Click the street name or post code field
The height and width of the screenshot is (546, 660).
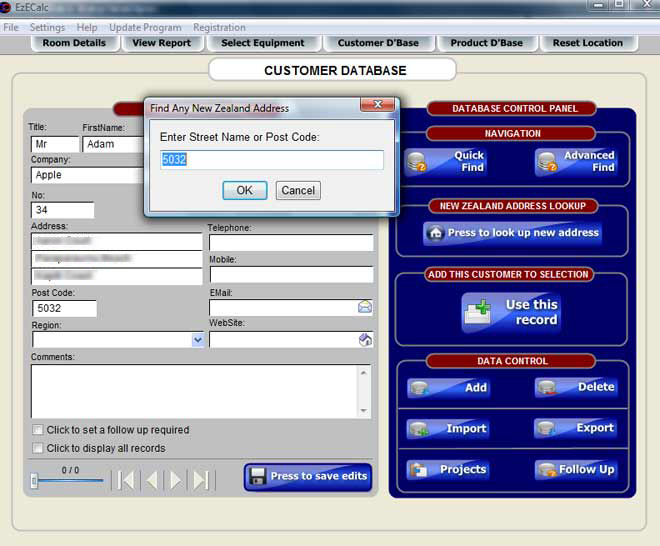click(271, 160)
